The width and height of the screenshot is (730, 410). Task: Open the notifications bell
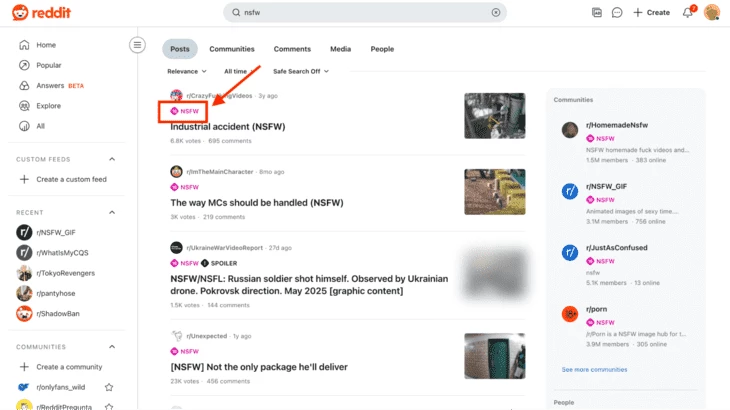(688, 13)
